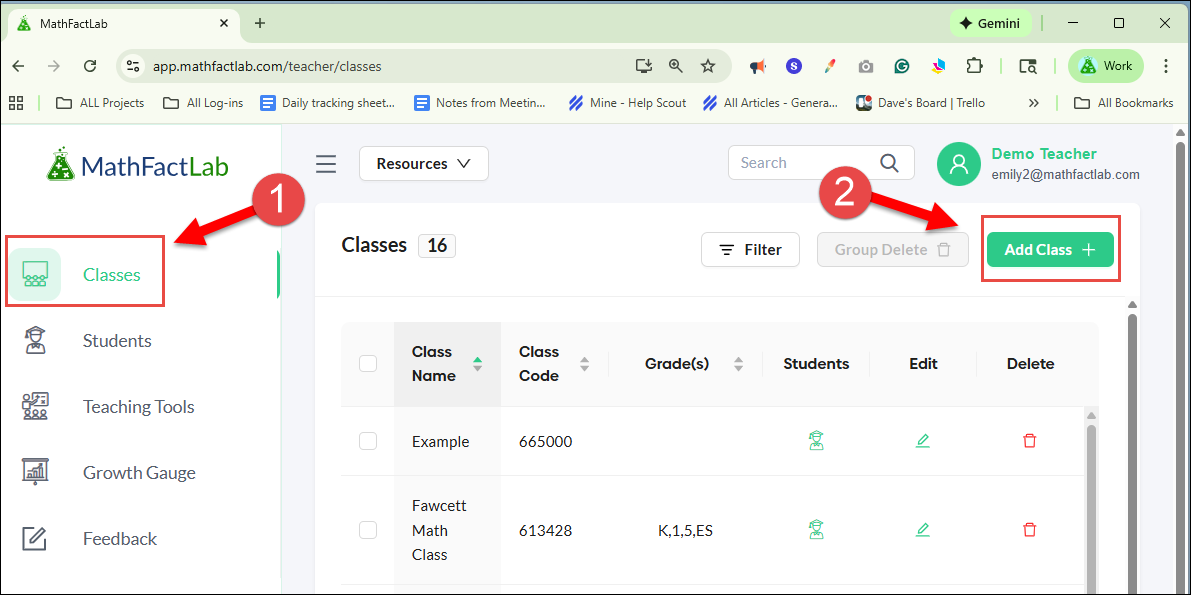Reload the page

[x=90, y=66]
